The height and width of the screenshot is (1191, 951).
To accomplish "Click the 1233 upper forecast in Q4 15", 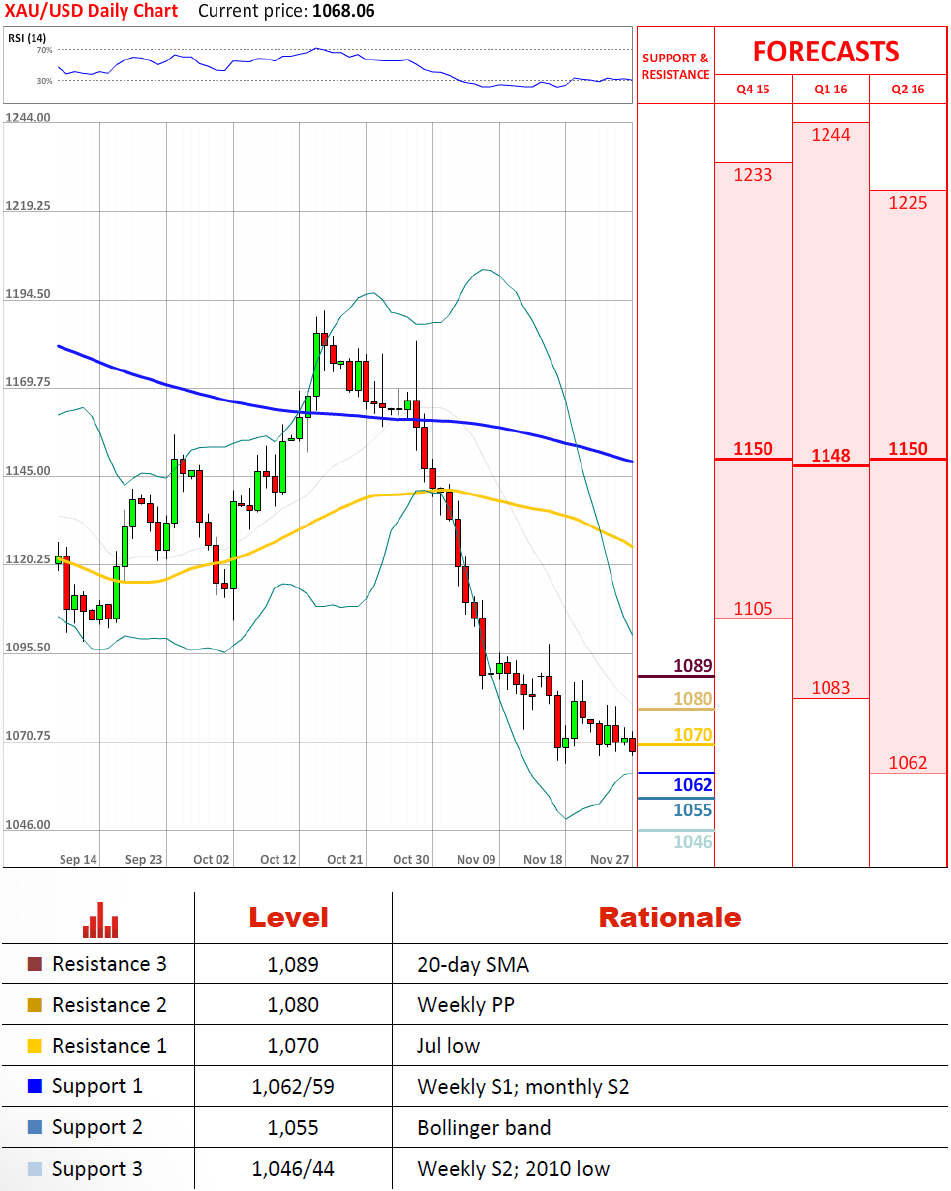I will (753, 175).
